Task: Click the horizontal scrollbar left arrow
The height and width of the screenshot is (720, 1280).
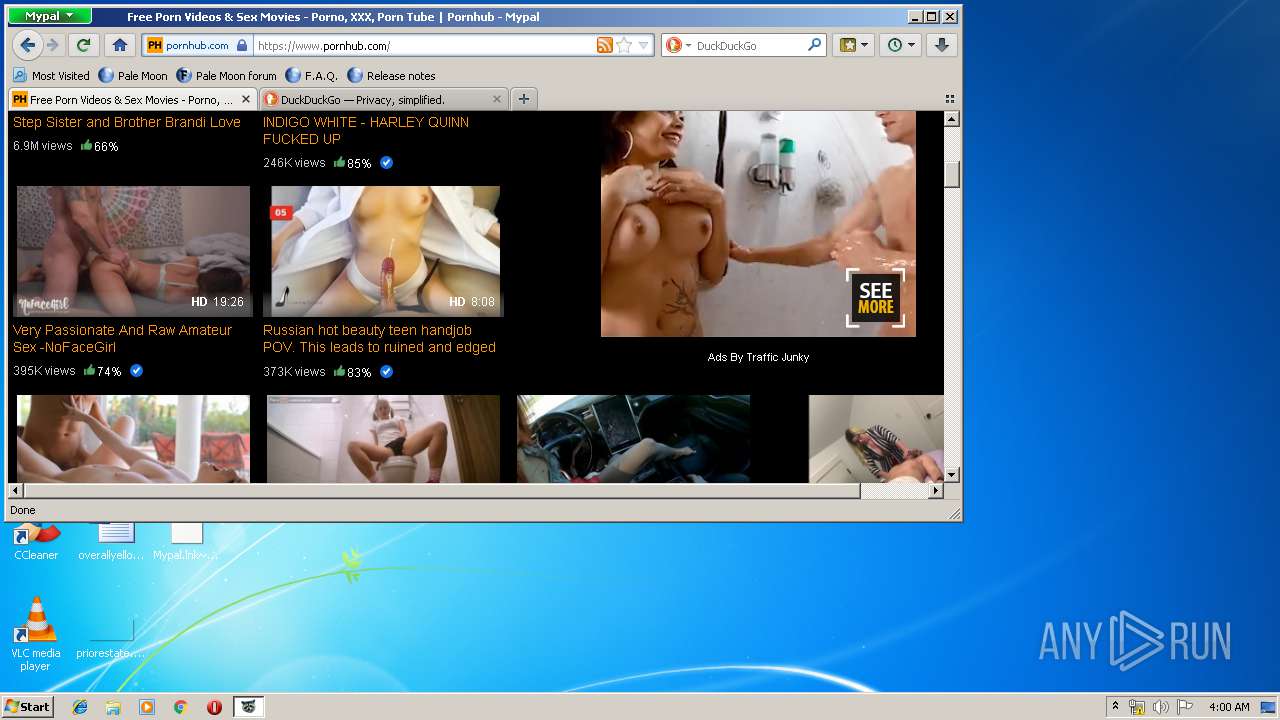Action: [15, 491]
